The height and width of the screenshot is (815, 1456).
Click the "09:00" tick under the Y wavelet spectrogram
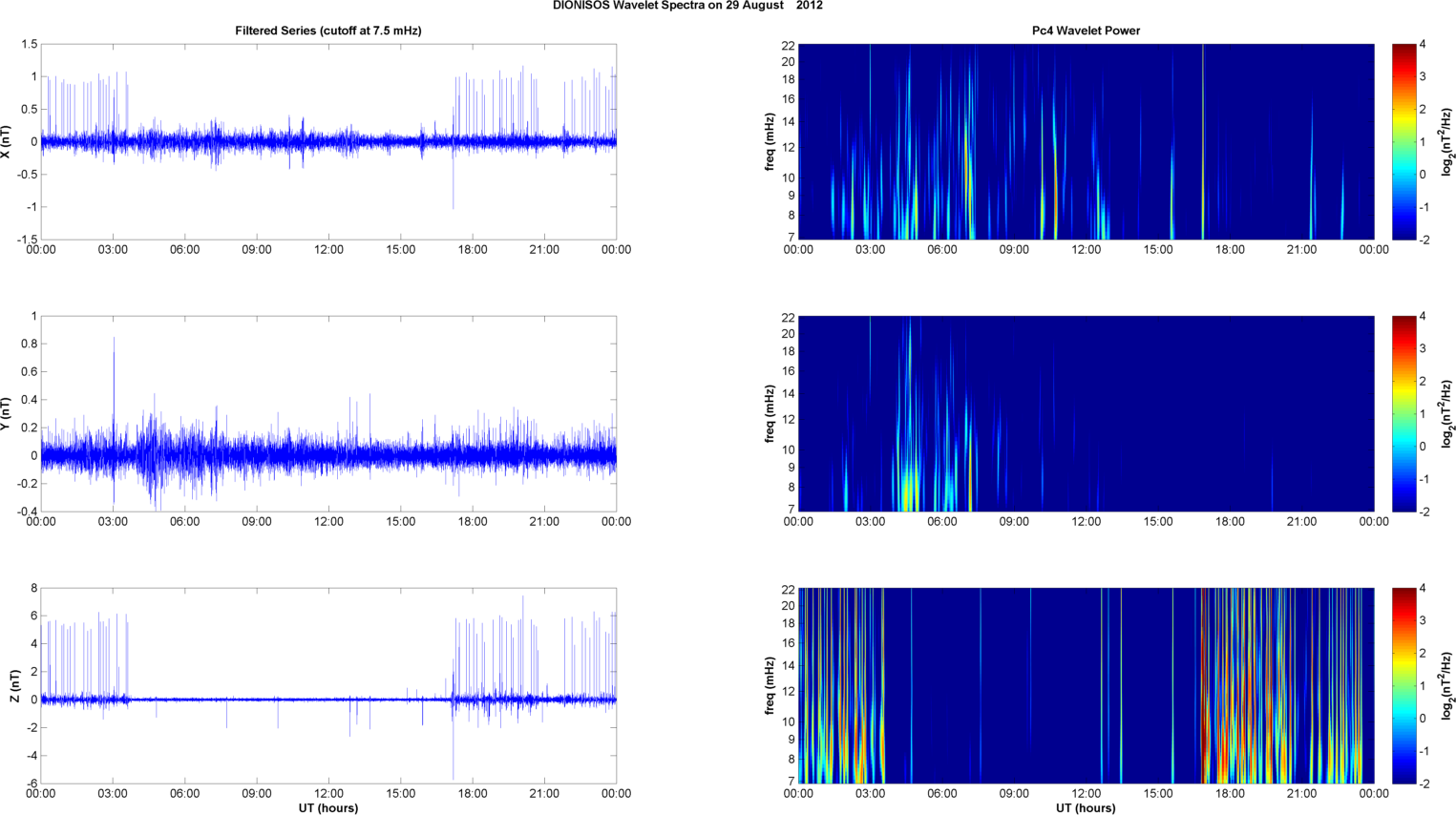pyautogui.click(x=1014, y=522)
